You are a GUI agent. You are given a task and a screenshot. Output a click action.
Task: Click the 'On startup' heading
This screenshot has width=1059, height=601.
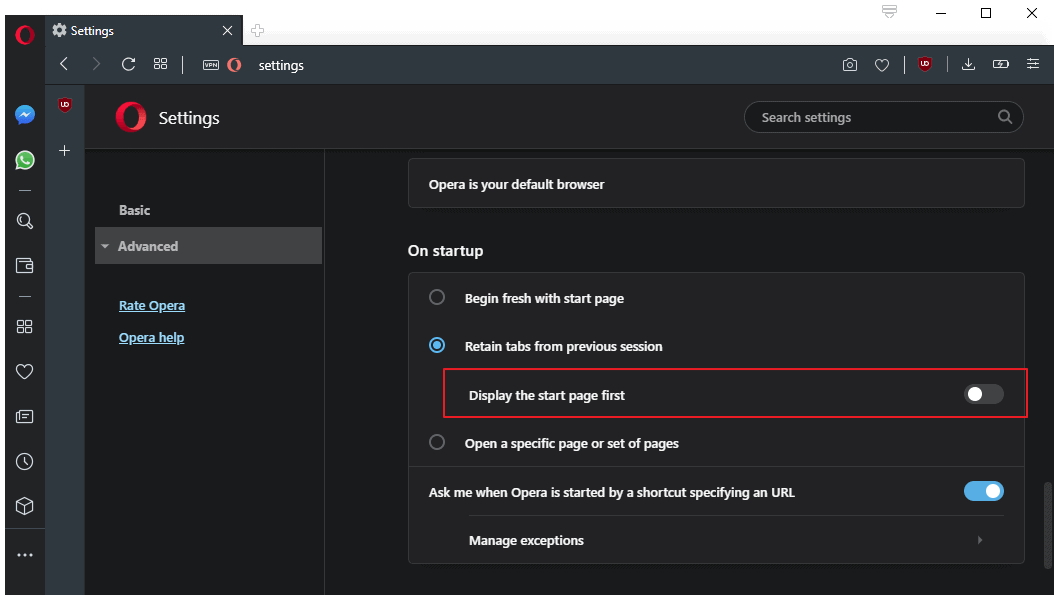[x=445, y=251]
